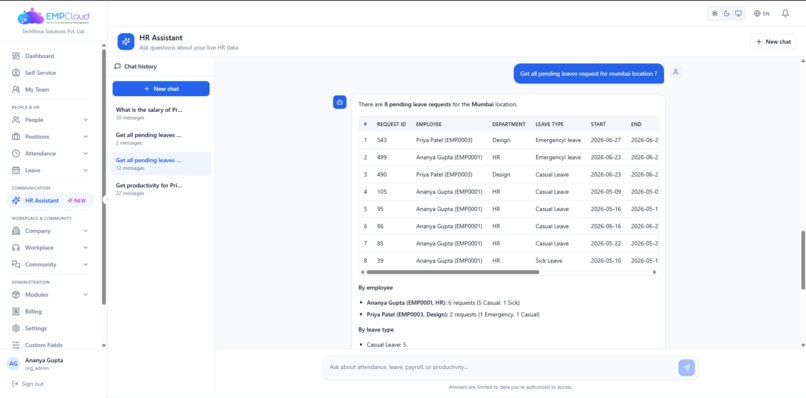Expand the Workplace menu chevron
Screen dimensions: 806x398
(85, 248)
